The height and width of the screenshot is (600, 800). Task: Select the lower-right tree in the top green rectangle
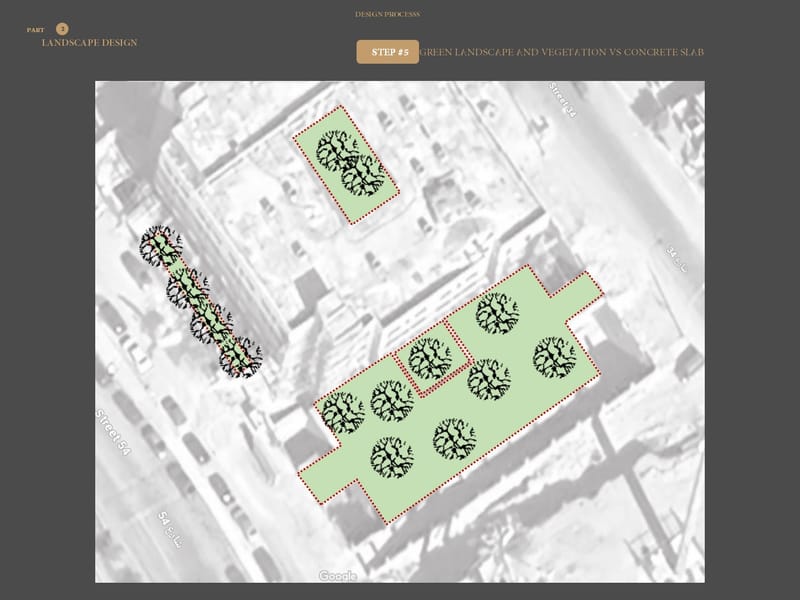[362, 176]
